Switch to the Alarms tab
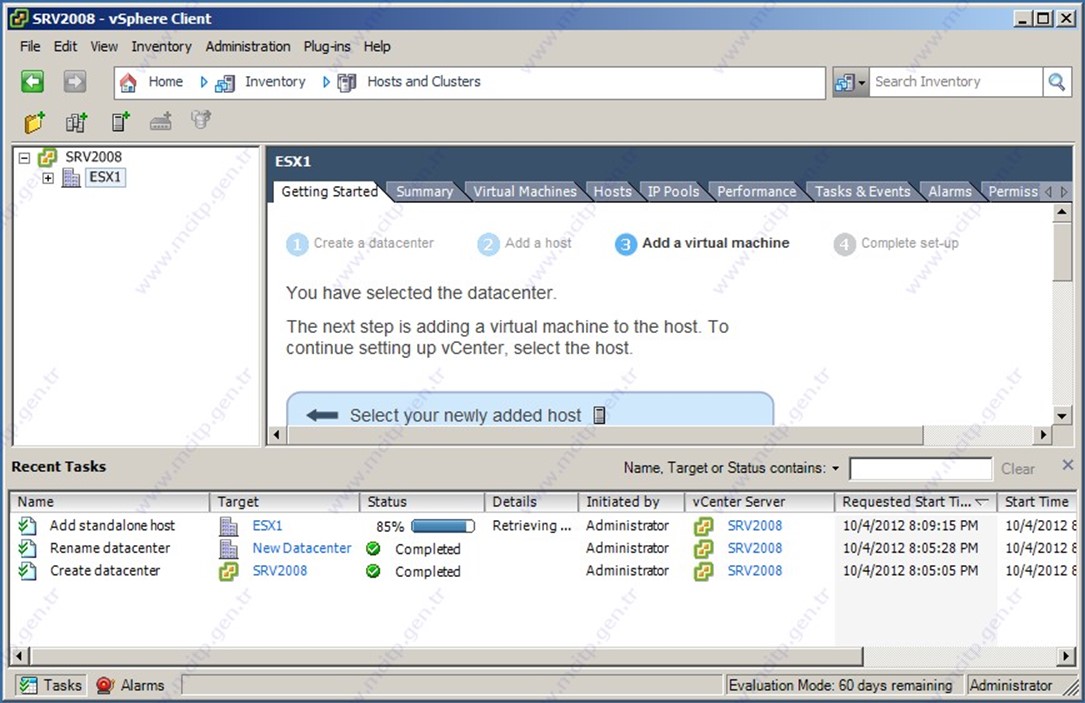Viewport: 1085px width, 703px height. click(949, 192)
